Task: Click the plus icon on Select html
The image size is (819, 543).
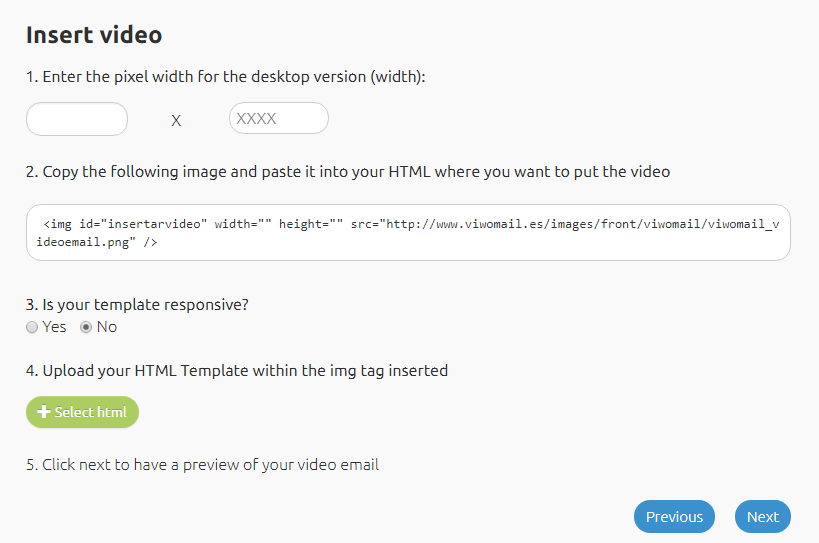Action: (44, 411)
